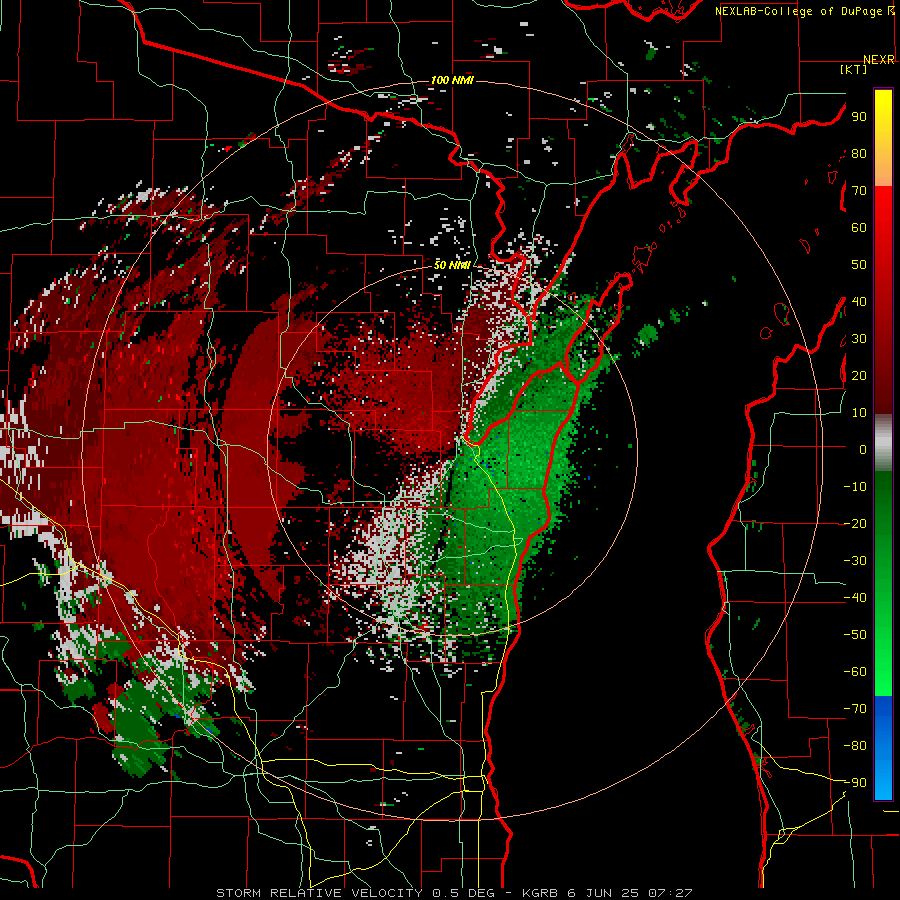Click the "50 NMI" range ring label
This screenshot has width=900, height=900.
pyautogui.click(x=452, y=265)
